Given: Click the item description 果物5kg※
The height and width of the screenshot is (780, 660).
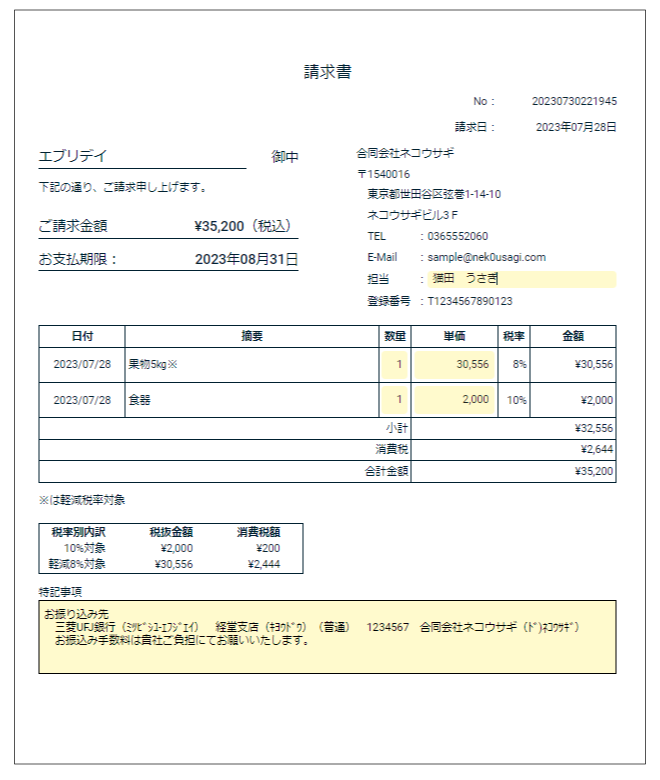Looking at the screenshot, I should 153,365.
